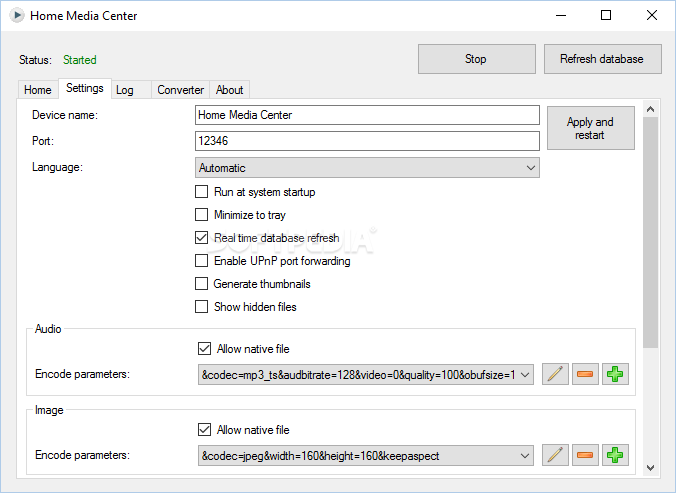
Task: Click the pencil edit icon for Image parameters
Action: [x=555, y=455]
